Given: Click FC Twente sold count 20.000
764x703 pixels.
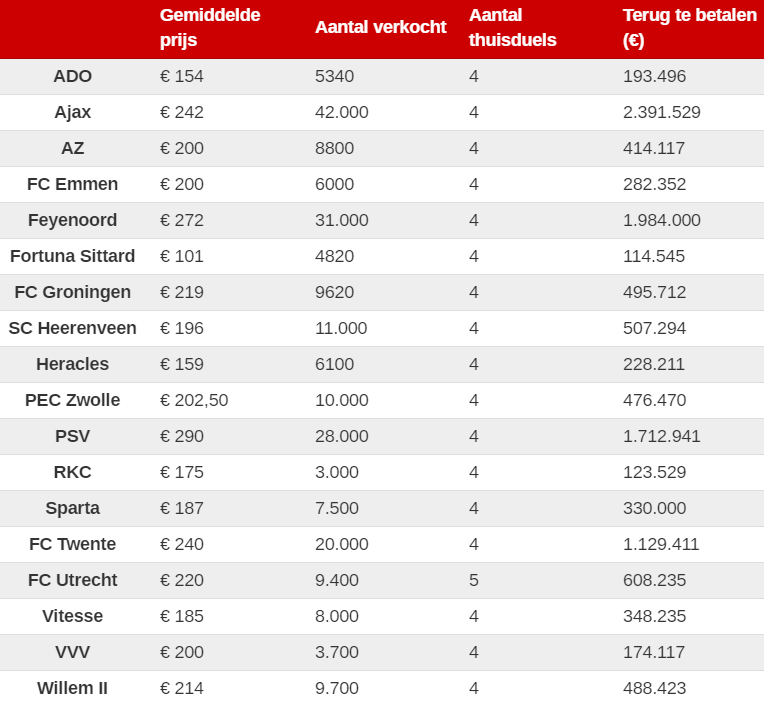Looking at the screenshot, I should tap(342, 544).
